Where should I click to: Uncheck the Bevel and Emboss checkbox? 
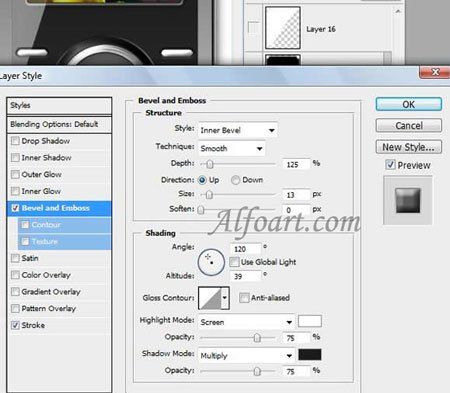pyautogui.click(x=15, y=208)
